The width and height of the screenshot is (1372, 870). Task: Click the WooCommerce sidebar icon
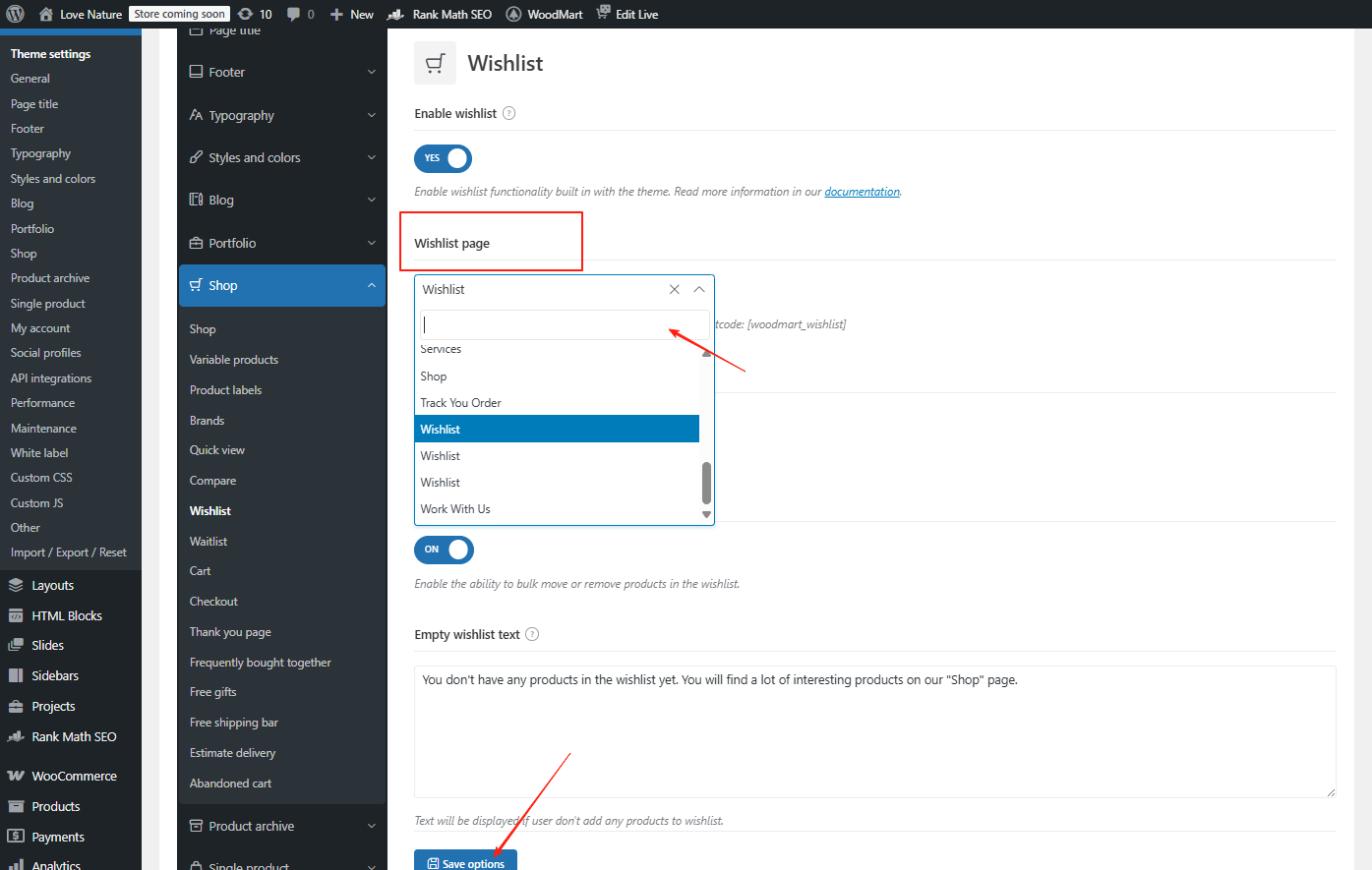18,775
